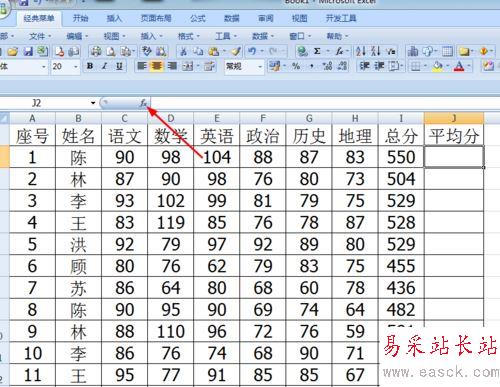Switch to the 页面布局 ribbon tab
Screen dimensions: 500x387
point(156,18)
